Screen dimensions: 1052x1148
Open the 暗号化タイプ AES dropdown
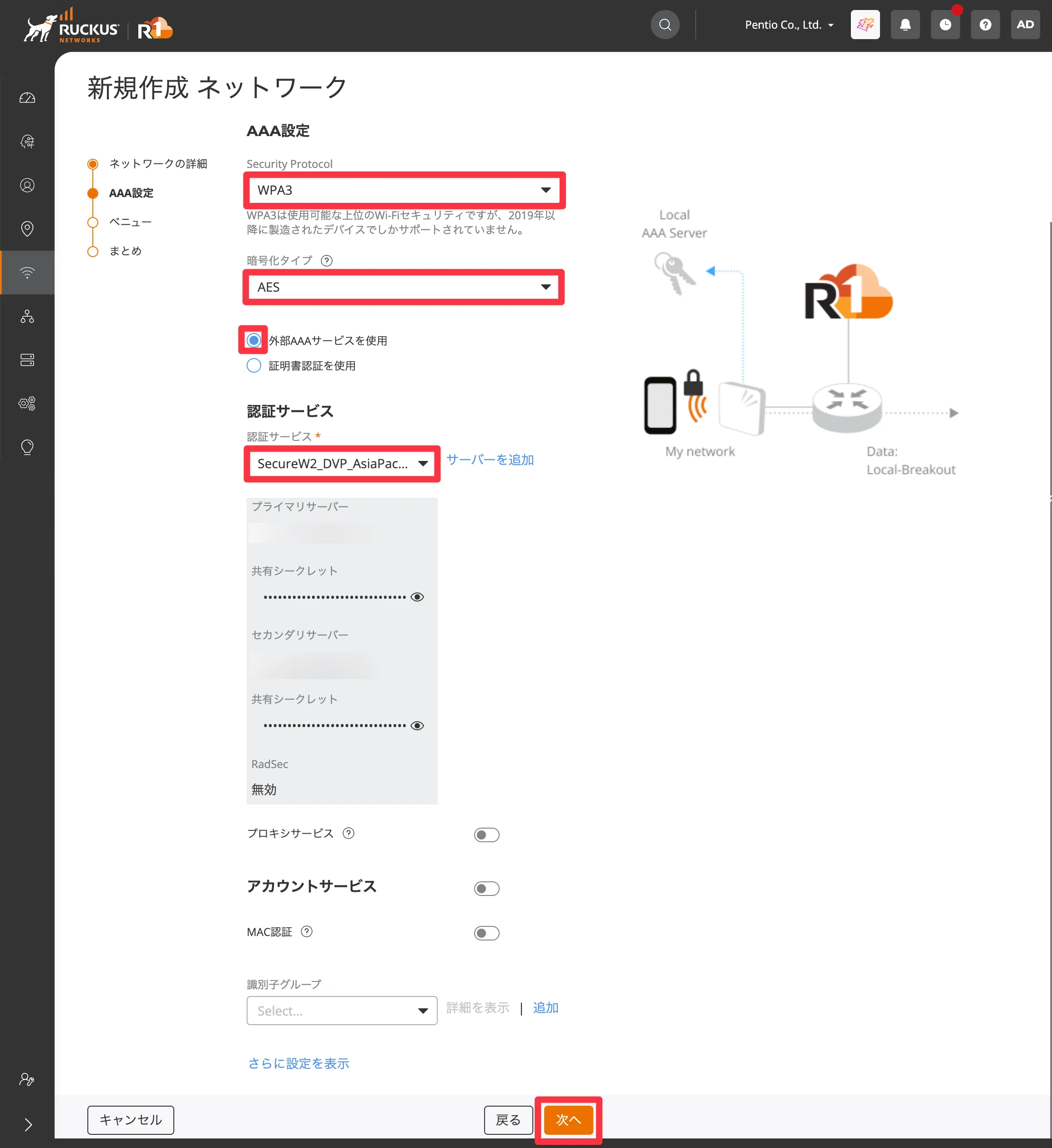[x=405, y=287]
